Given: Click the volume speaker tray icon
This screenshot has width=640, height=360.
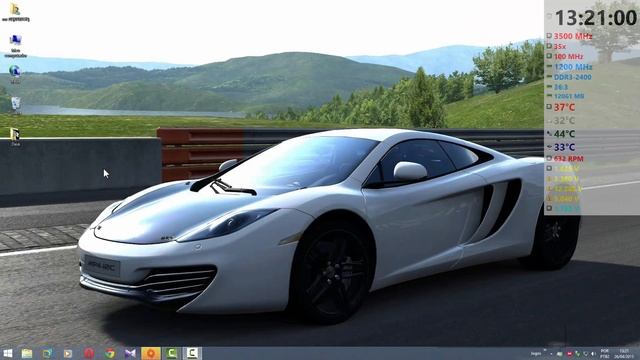Looking at the screenshot, I should 593,354.
